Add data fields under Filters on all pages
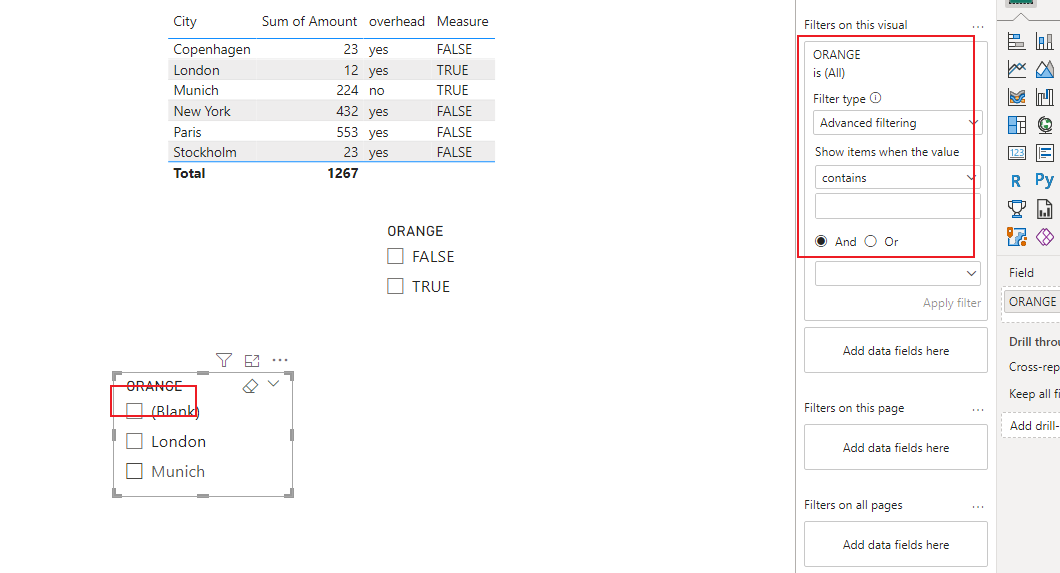The height and width of the screenshot is (573, 1060). pyautogui.click(x=896, y=544)
